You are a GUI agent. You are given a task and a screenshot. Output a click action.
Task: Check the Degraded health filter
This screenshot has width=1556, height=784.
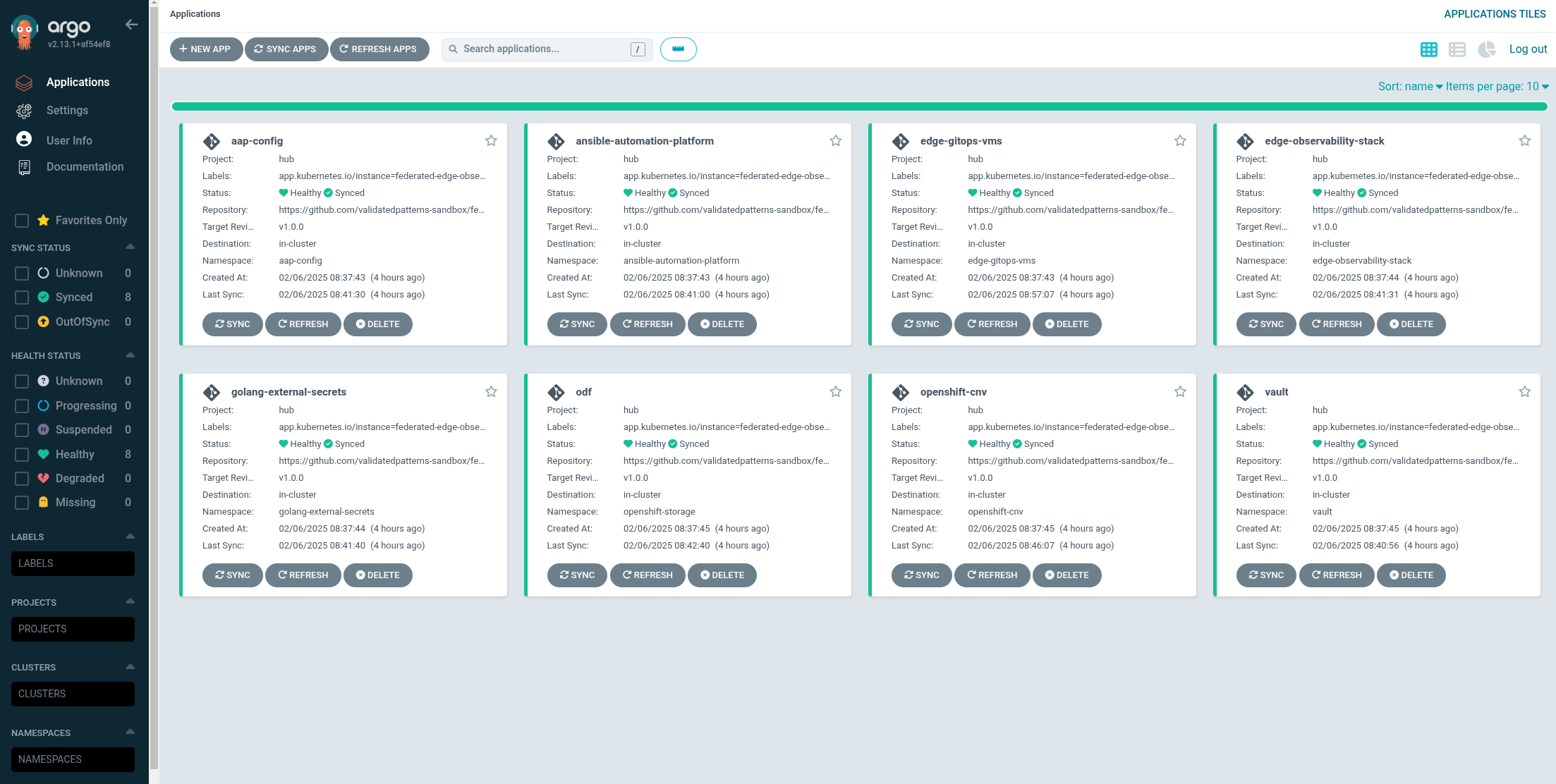(x=22, y=479)
